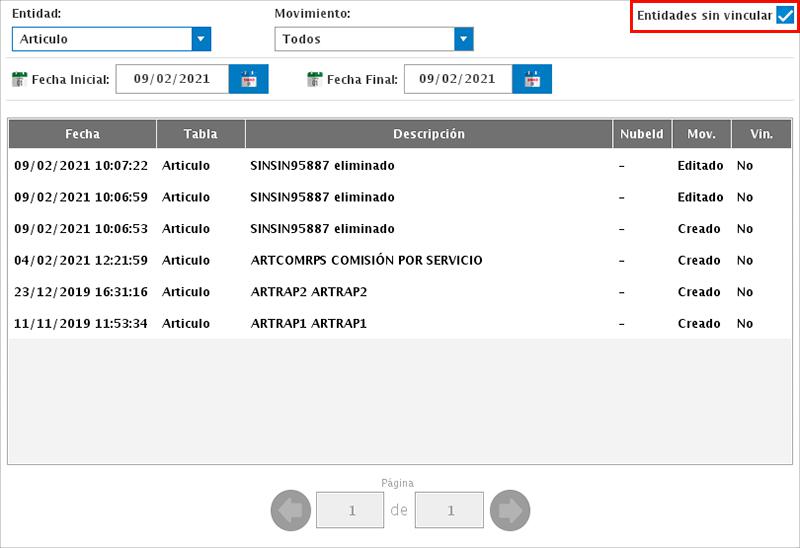
Task: Click calendar icon beside Fecha Inicial label
Action: tap(19, 79)
